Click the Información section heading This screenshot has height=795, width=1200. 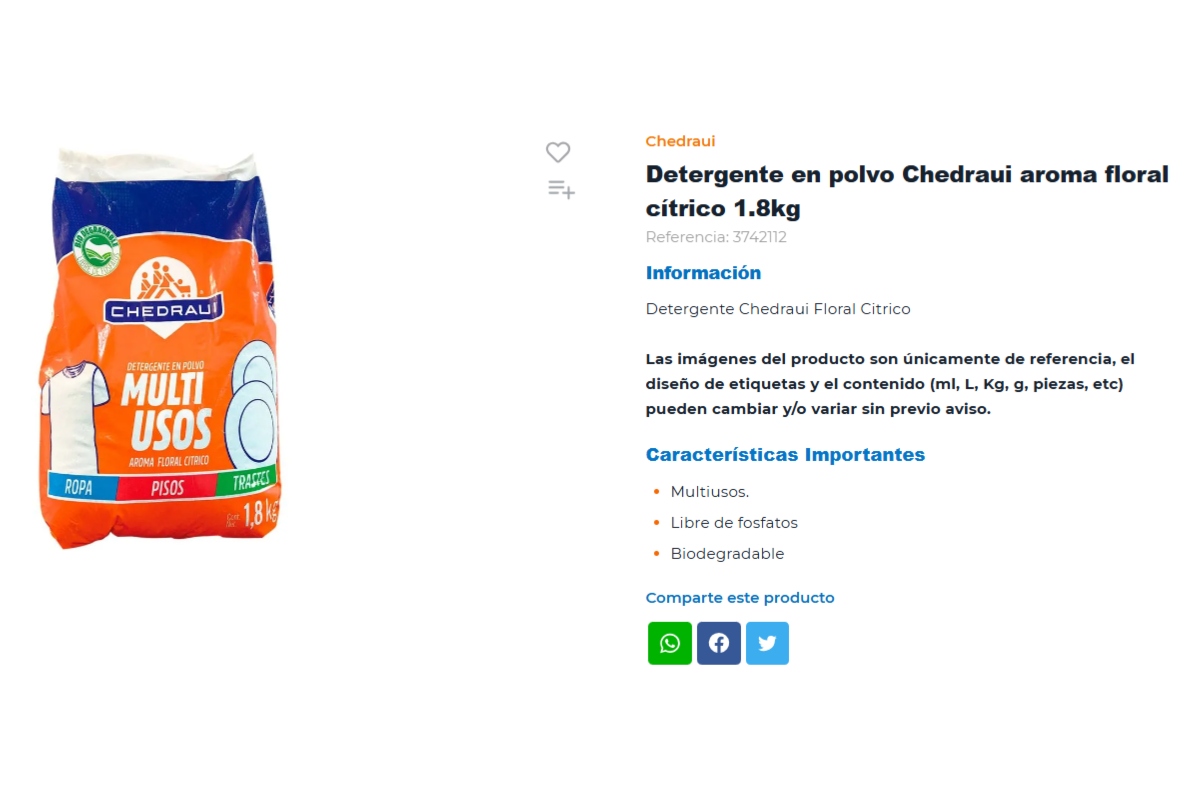tap(703, 273)
